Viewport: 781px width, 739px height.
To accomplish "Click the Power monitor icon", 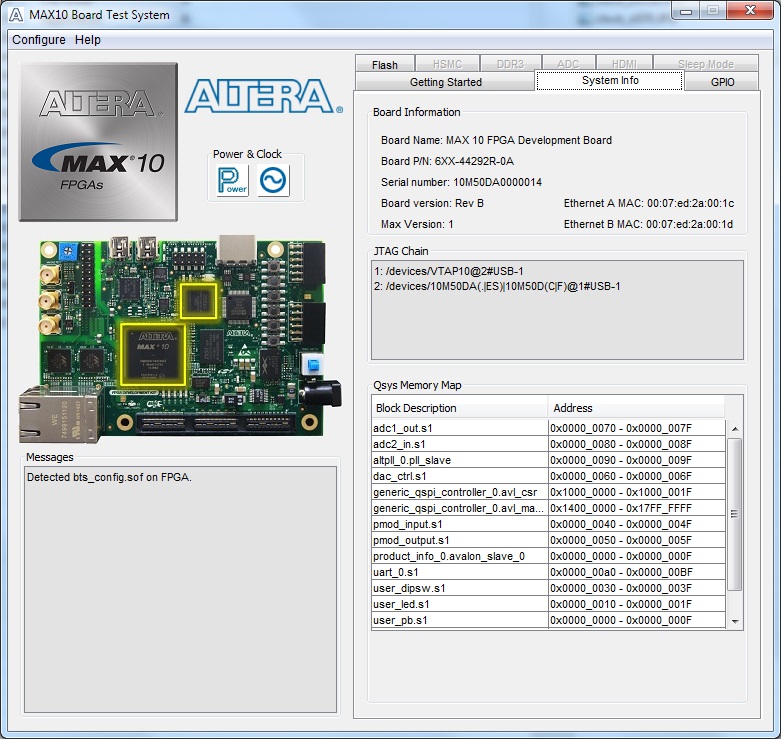I will pos(232,180).
